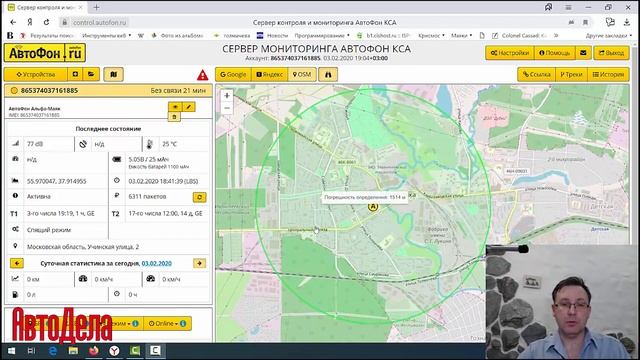The width and height of the screenshot is (640, 360).
Task: Open Edge from the taskbar
Action: pyautogui.click(x=53, y=351)
